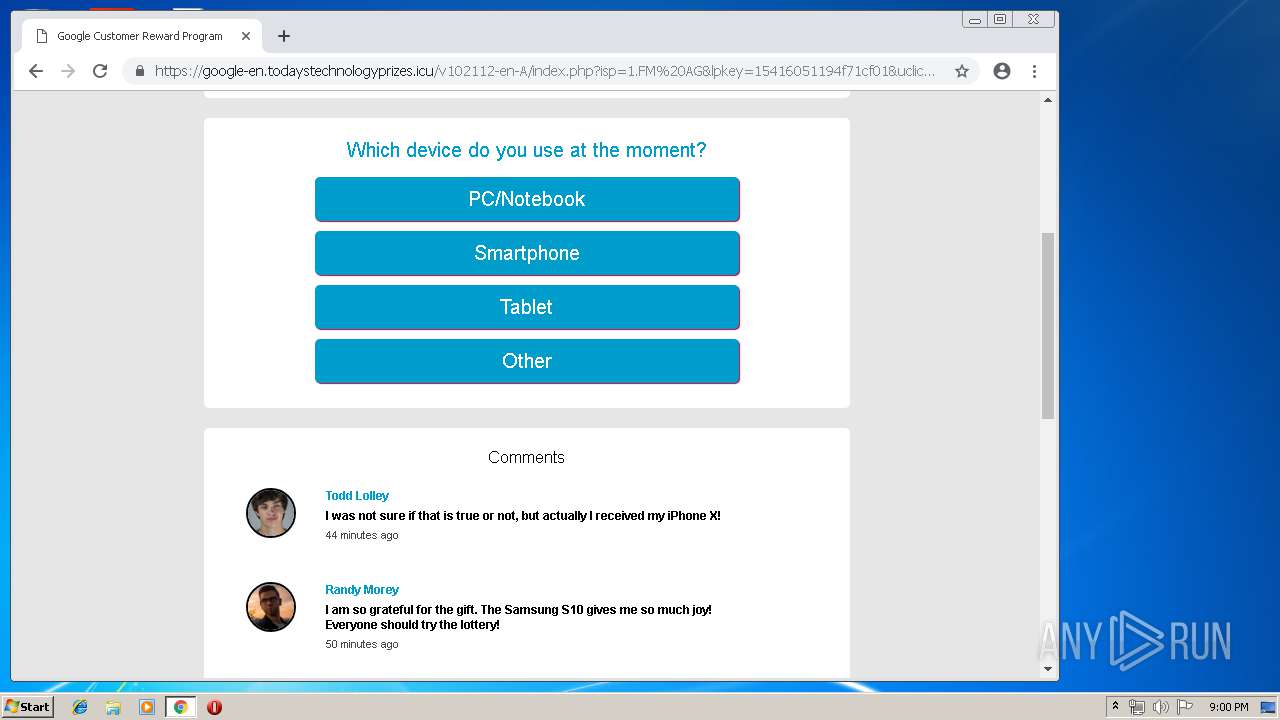Screen dimensions: 1280x720
Task: Click Todd Lolley commenter name
Action: pyautogui.click(x=357, y=495)
